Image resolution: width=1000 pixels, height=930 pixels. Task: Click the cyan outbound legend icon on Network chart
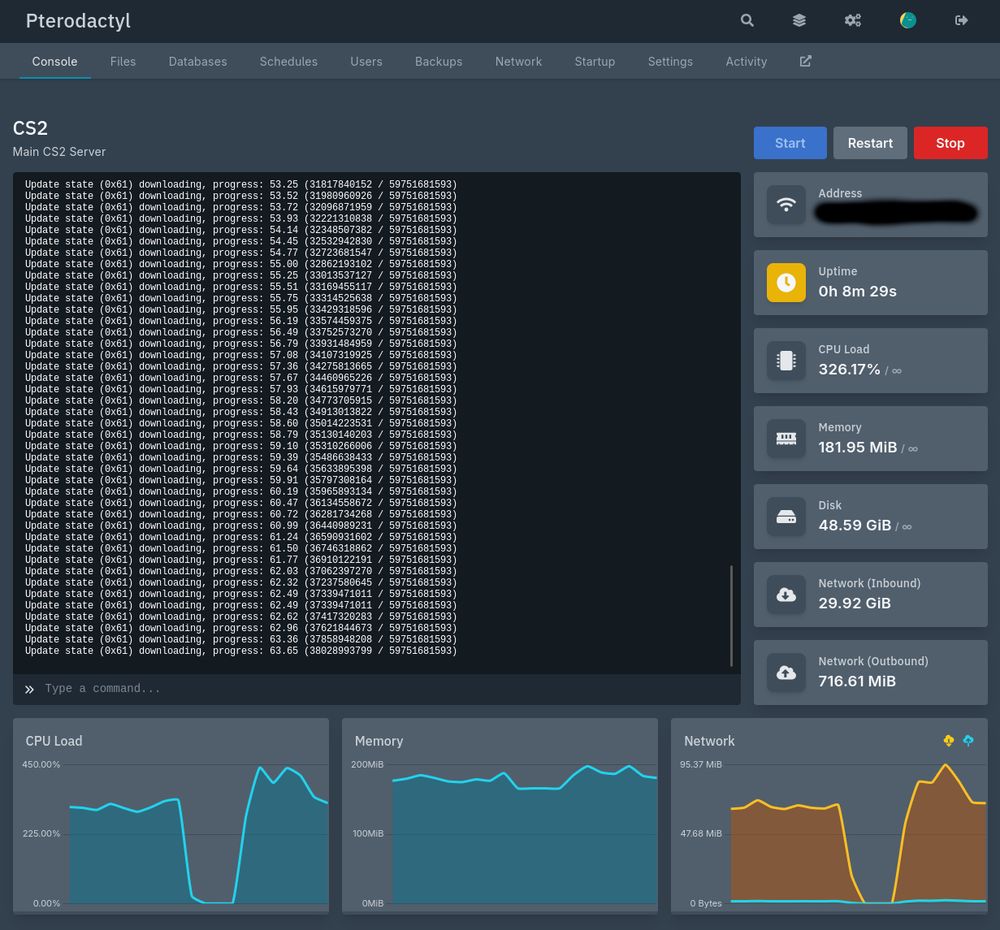click(x=968, y=740)
